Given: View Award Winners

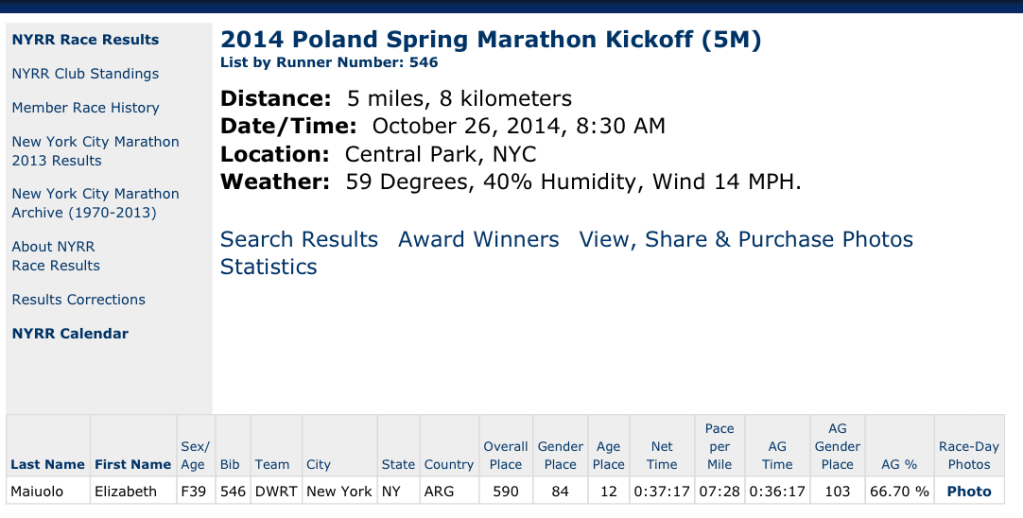Looking at the screenshot, I should point(478,240).
